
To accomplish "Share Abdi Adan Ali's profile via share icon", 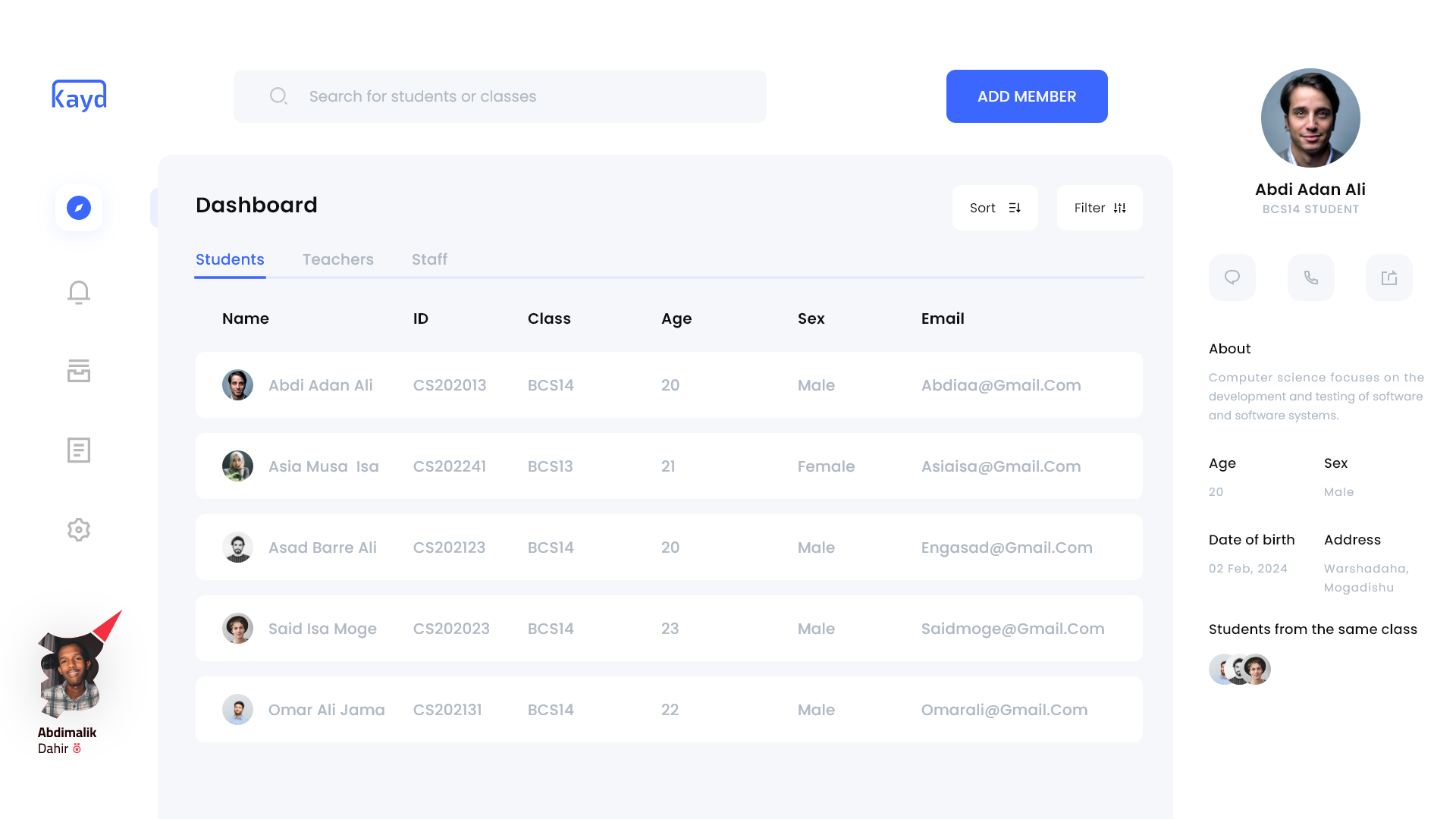I will 1389,278.
